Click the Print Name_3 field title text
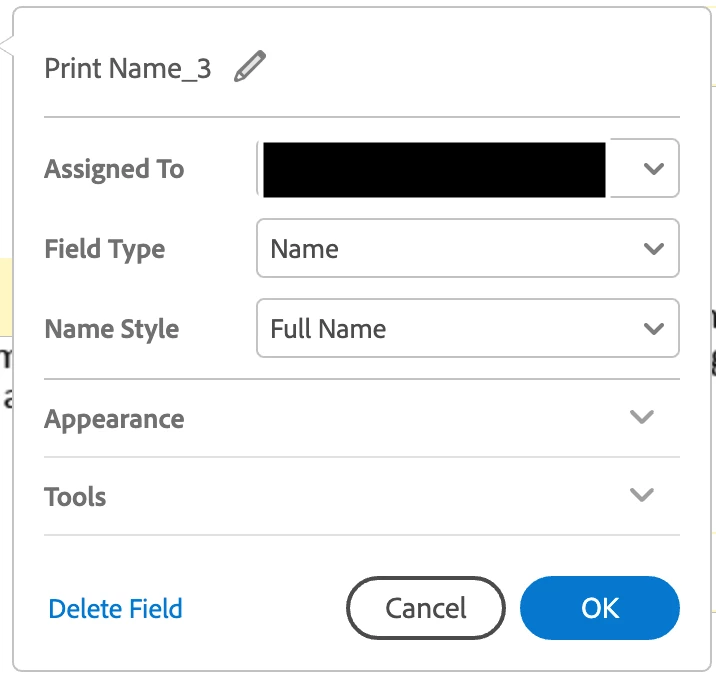 point(128,69)
